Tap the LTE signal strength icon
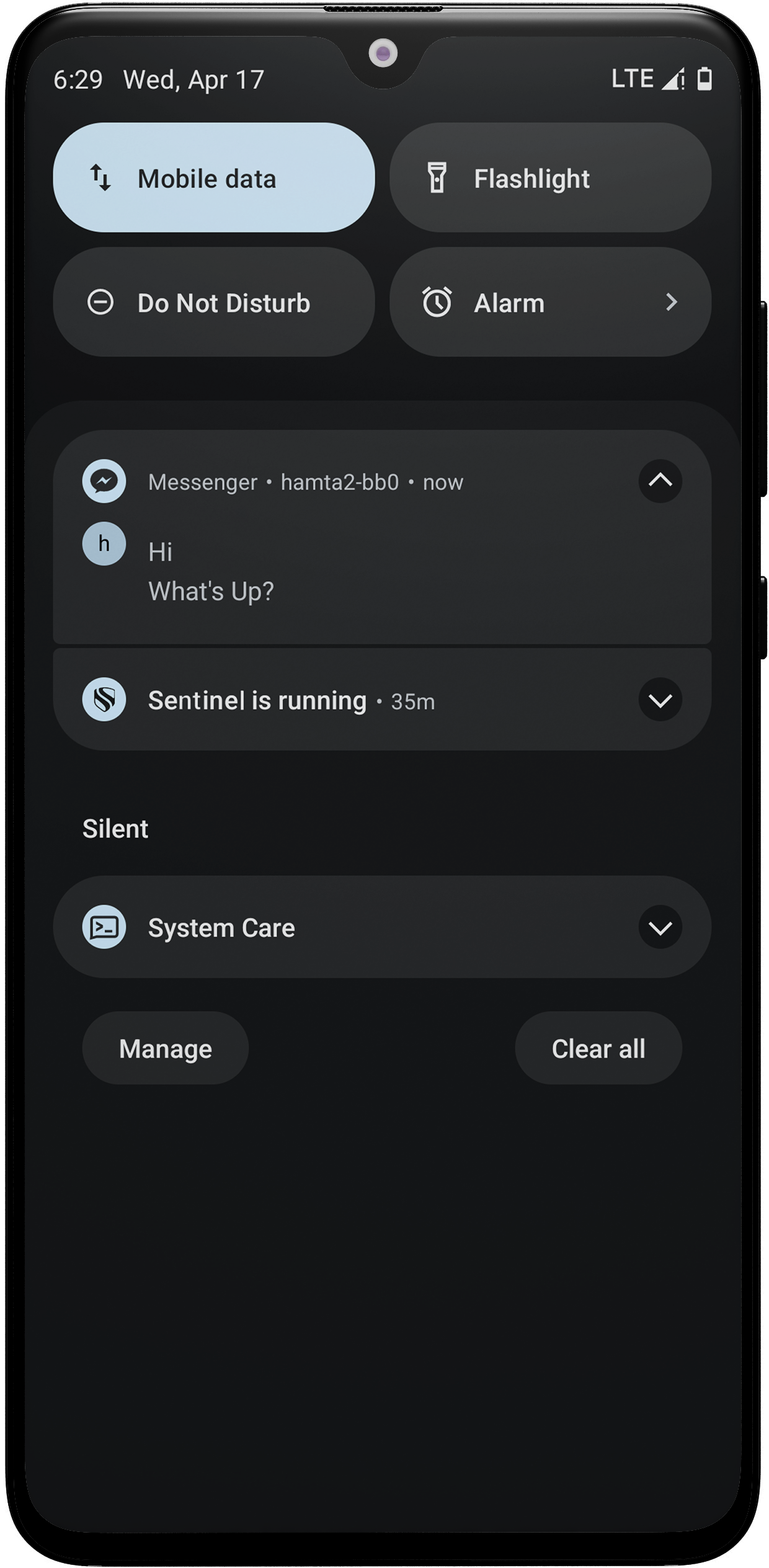The width and height of the screenshot is (769, 1568). 673,79
